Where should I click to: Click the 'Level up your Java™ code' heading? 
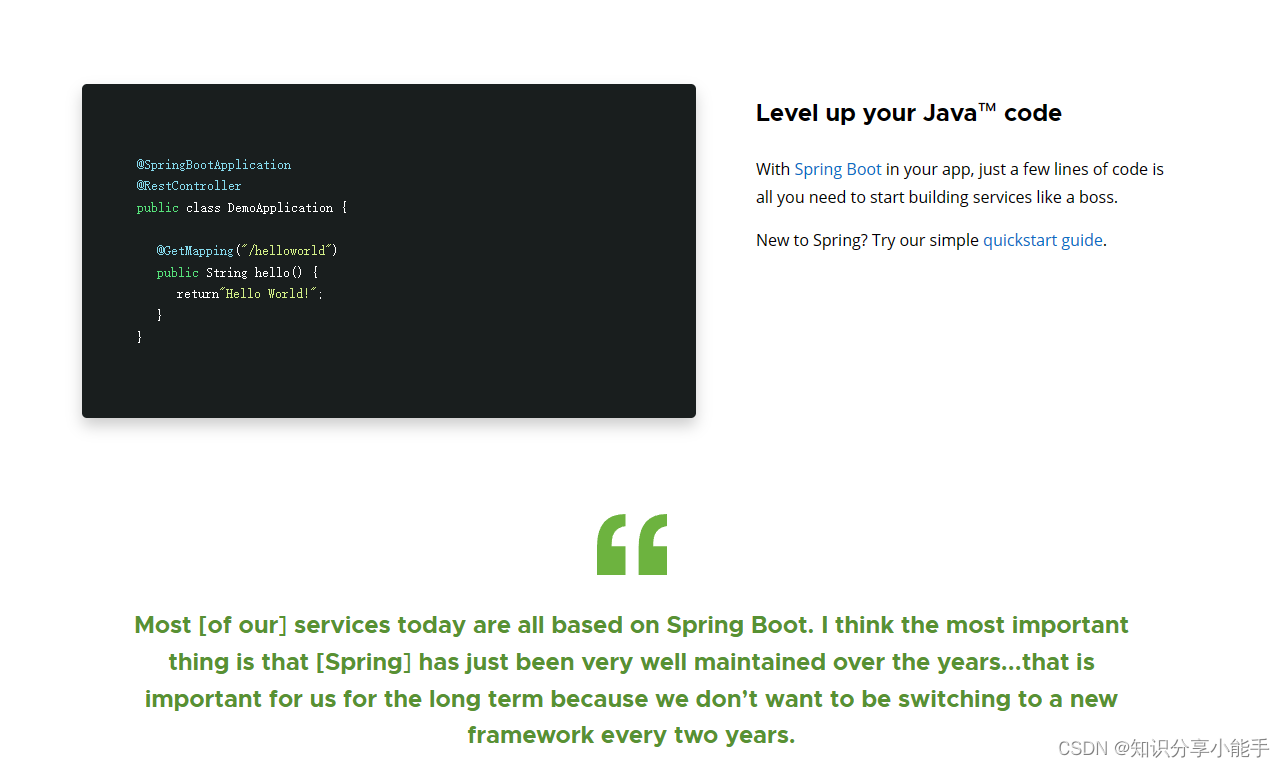(x=908, y=113)
